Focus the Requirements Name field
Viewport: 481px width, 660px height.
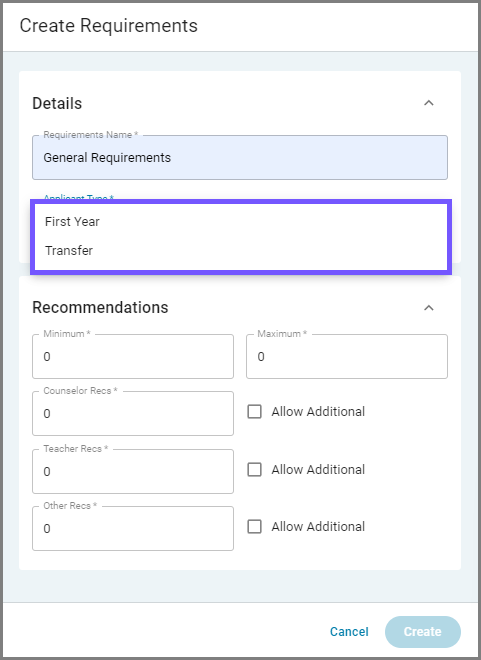click(240, 157)
